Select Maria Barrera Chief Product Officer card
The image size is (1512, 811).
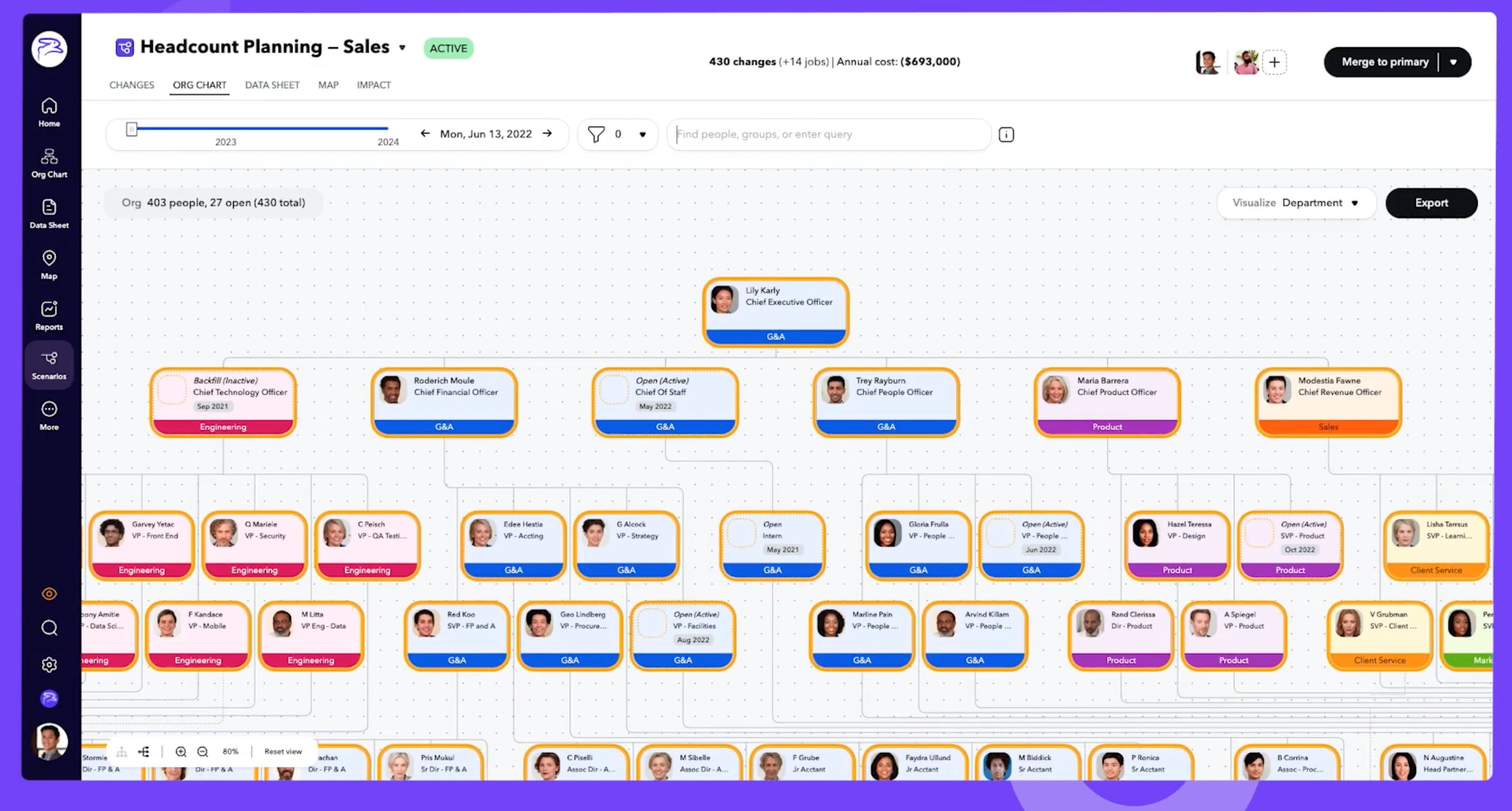pyautogui.click(x=1107, y=403)
